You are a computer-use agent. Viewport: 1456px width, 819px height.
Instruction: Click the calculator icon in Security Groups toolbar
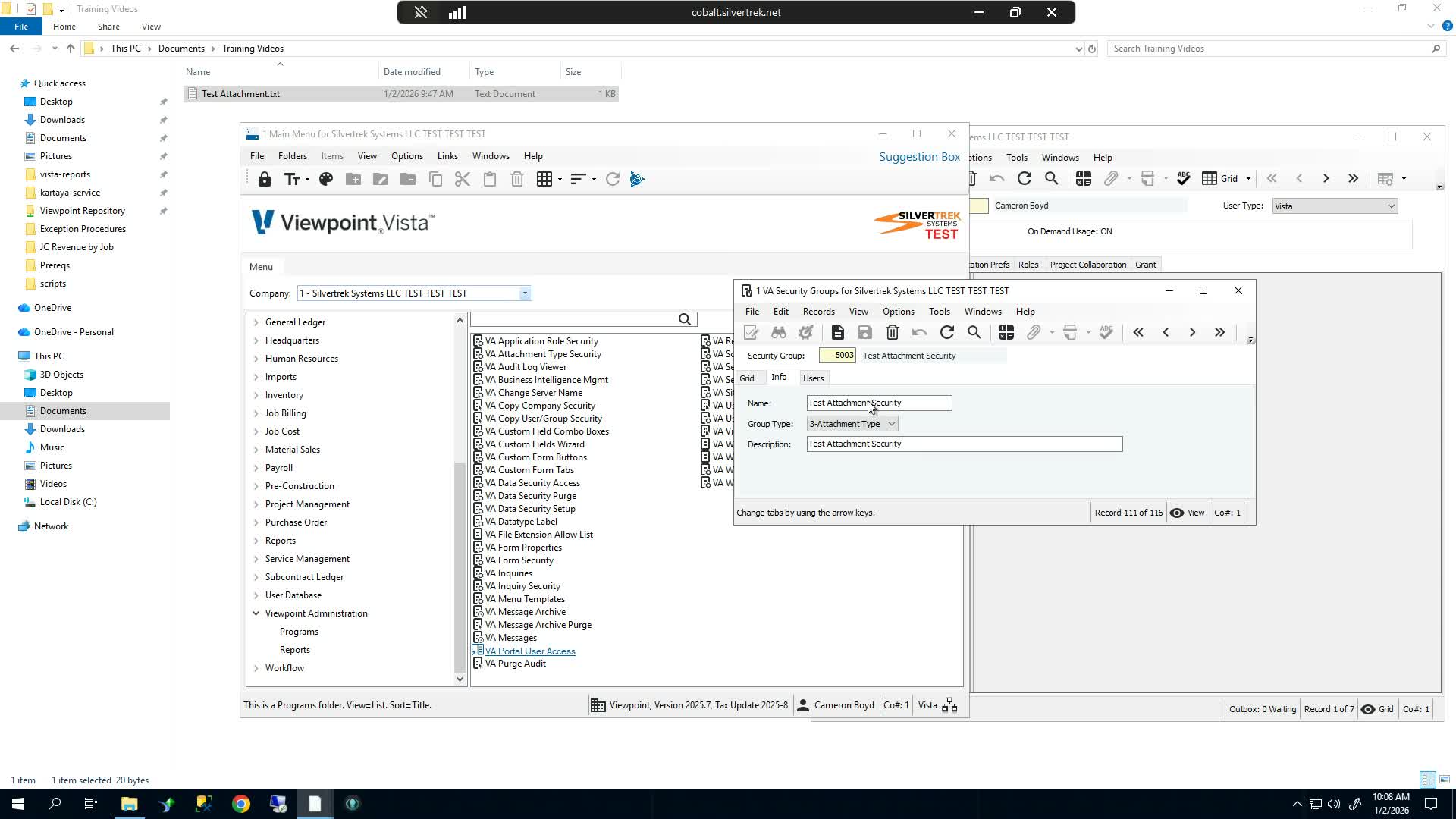tap(1006, 333)
